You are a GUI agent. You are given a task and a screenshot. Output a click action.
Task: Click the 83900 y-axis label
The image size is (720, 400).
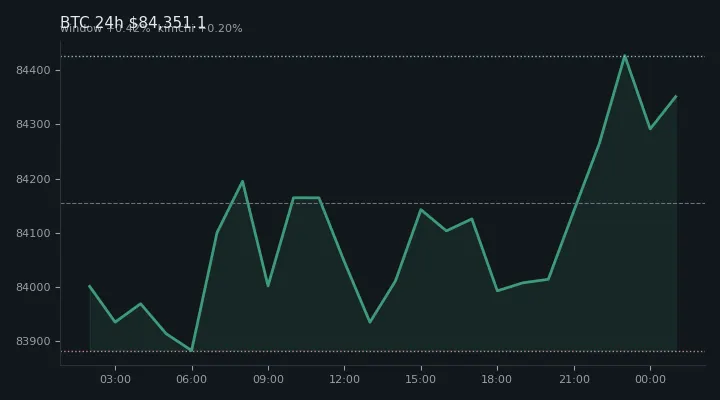pos(33,341)
